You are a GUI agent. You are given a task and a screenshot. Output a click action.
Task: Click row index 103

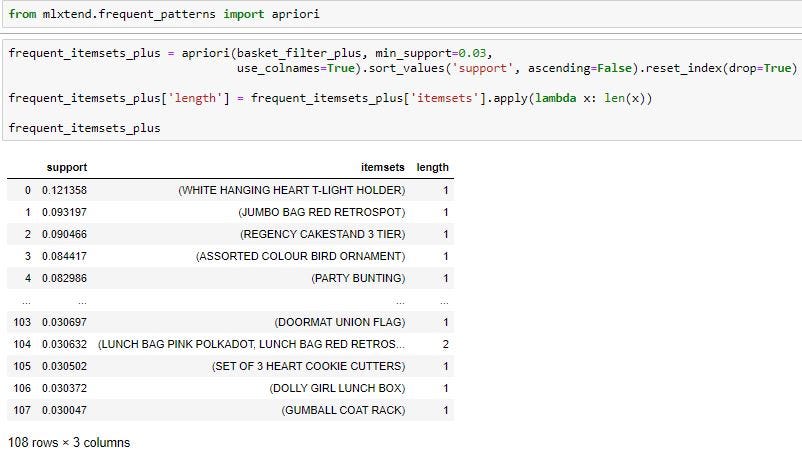(22, 322)
